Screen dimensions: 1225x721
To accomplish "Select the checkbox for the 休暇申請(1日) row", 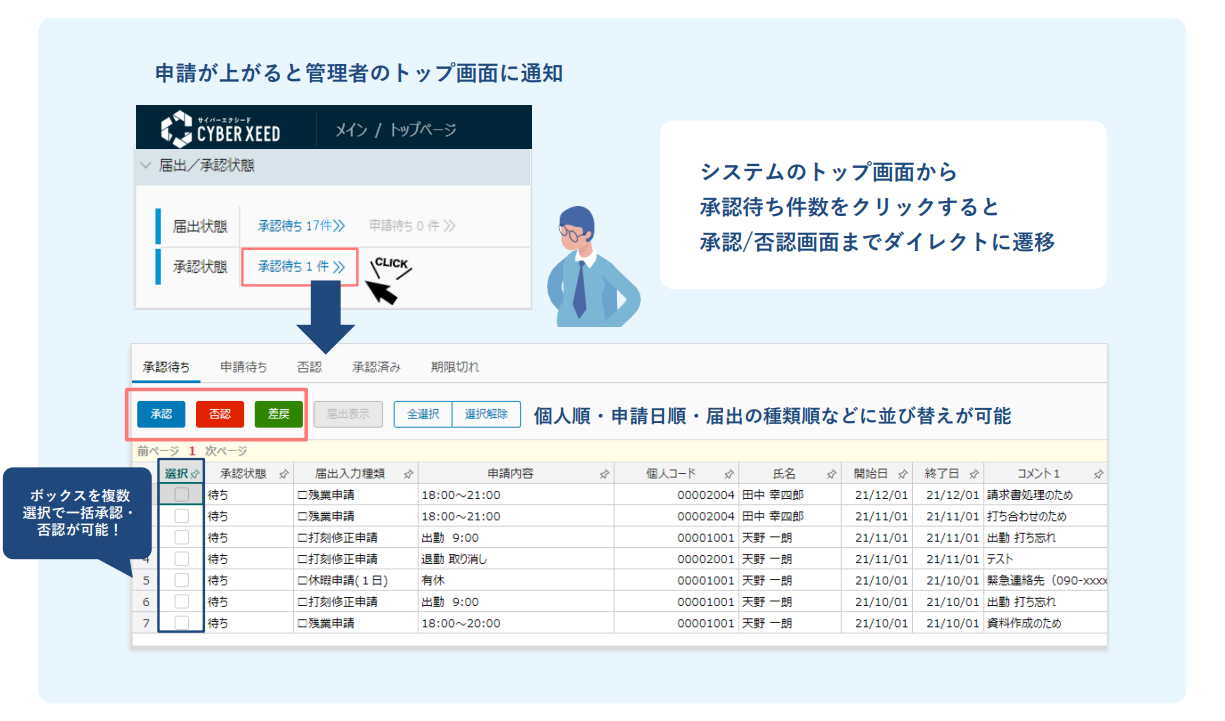I will pyautogui.click(x=181, y=580).
